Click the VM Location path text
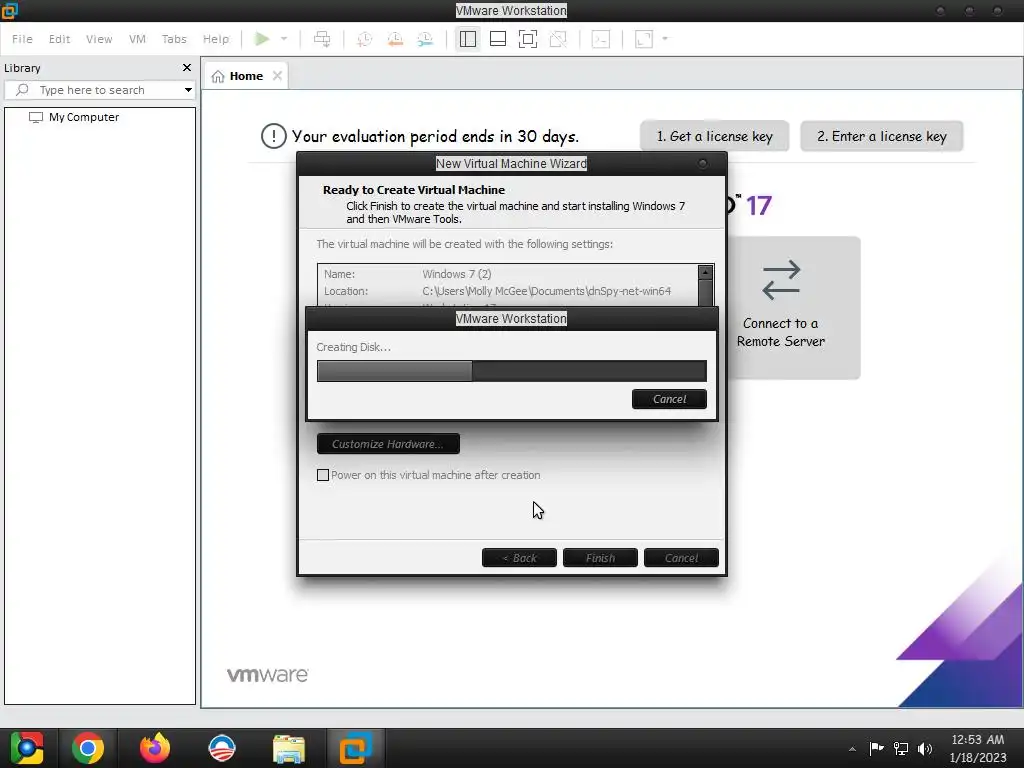 pos(547,291)
